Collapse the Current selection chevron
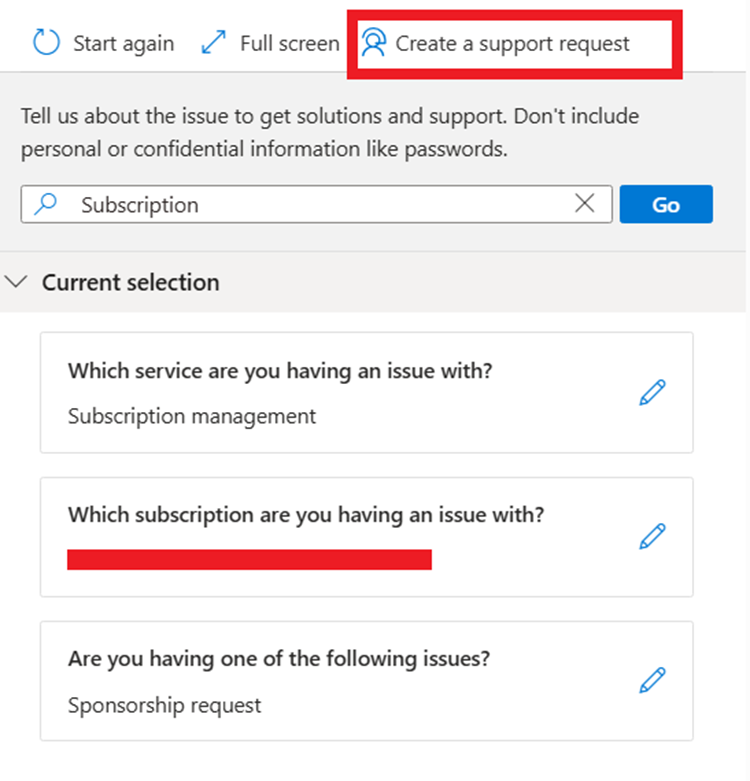The width and height of the screenshot is (750, 781). [x=16, y=282]
